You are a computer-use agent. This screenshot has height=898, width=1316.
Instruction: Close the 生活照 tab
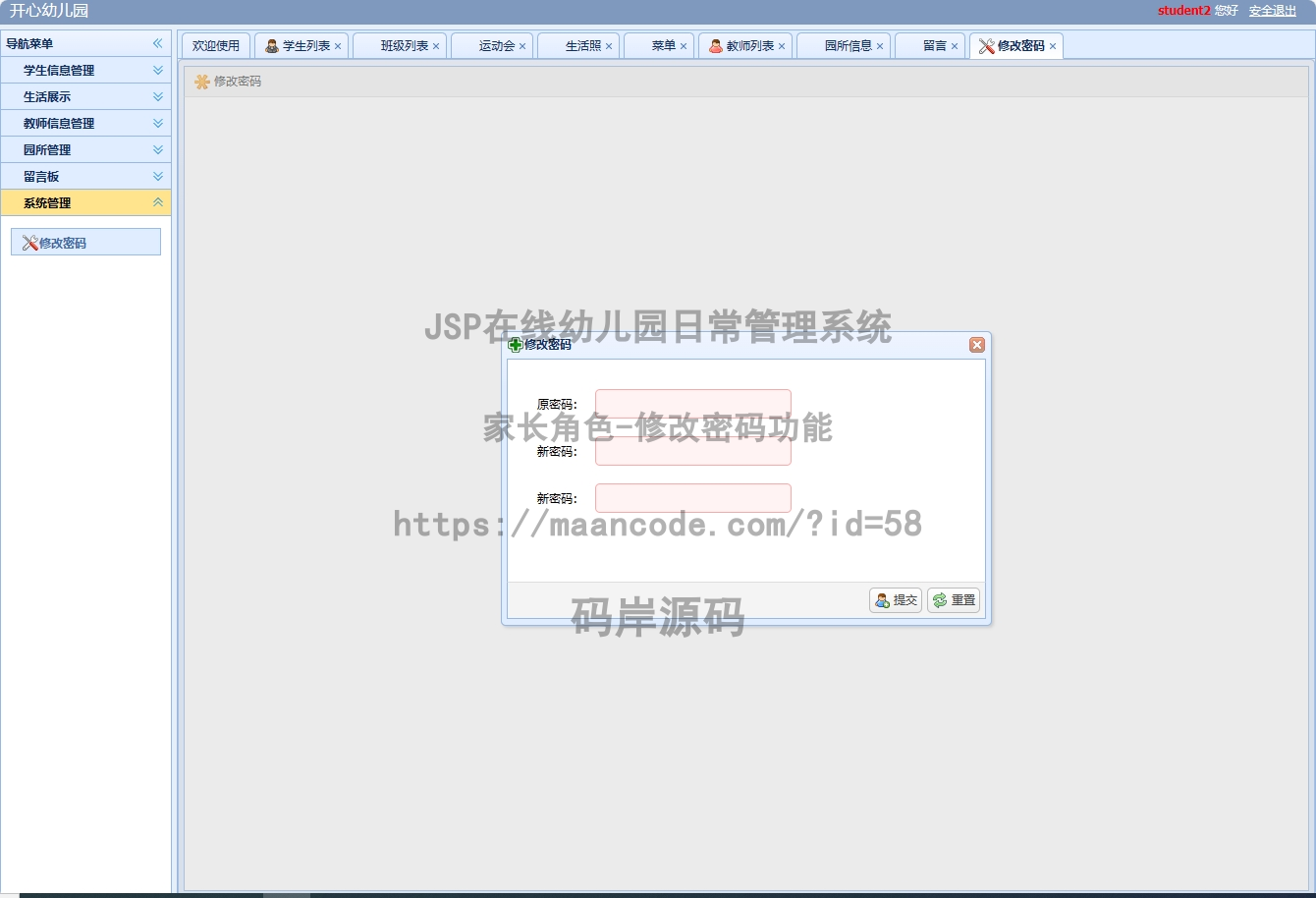tap(609, 46)
